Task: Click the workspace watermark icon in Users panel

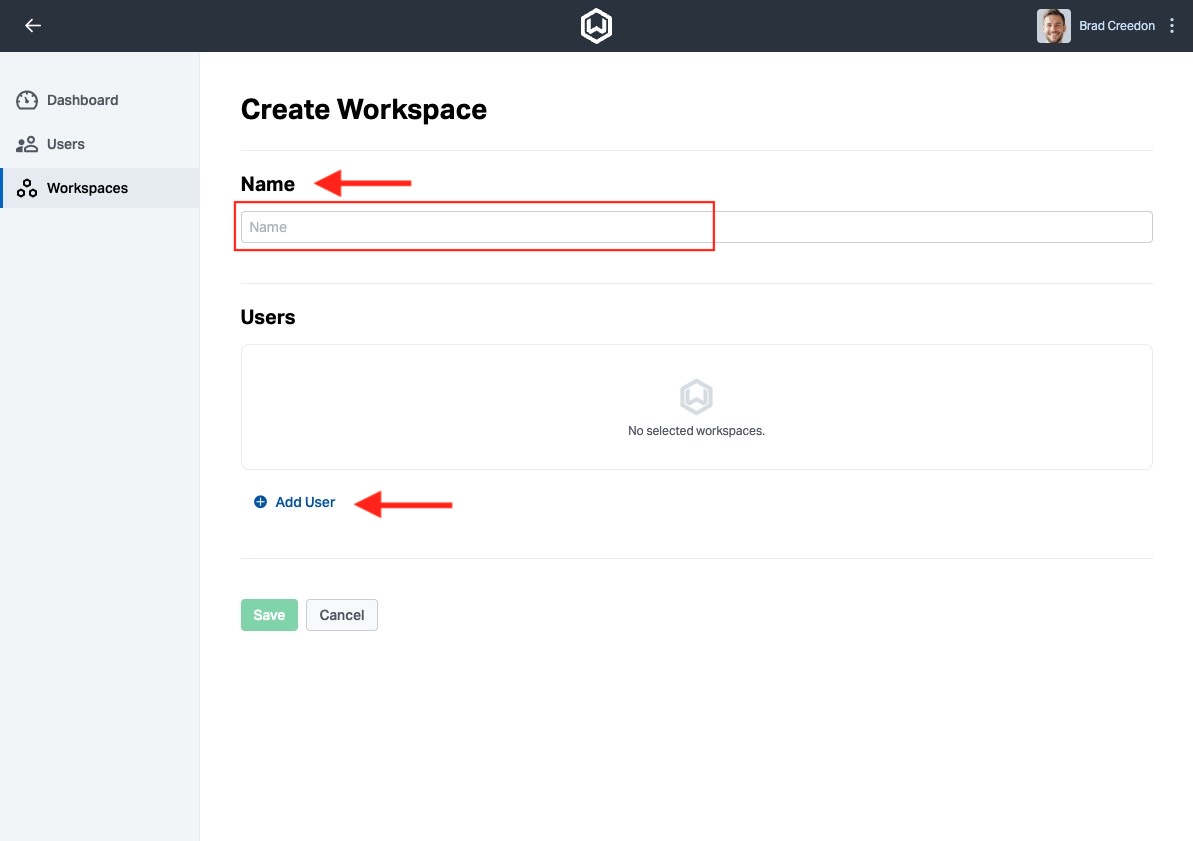Action: 696,396
